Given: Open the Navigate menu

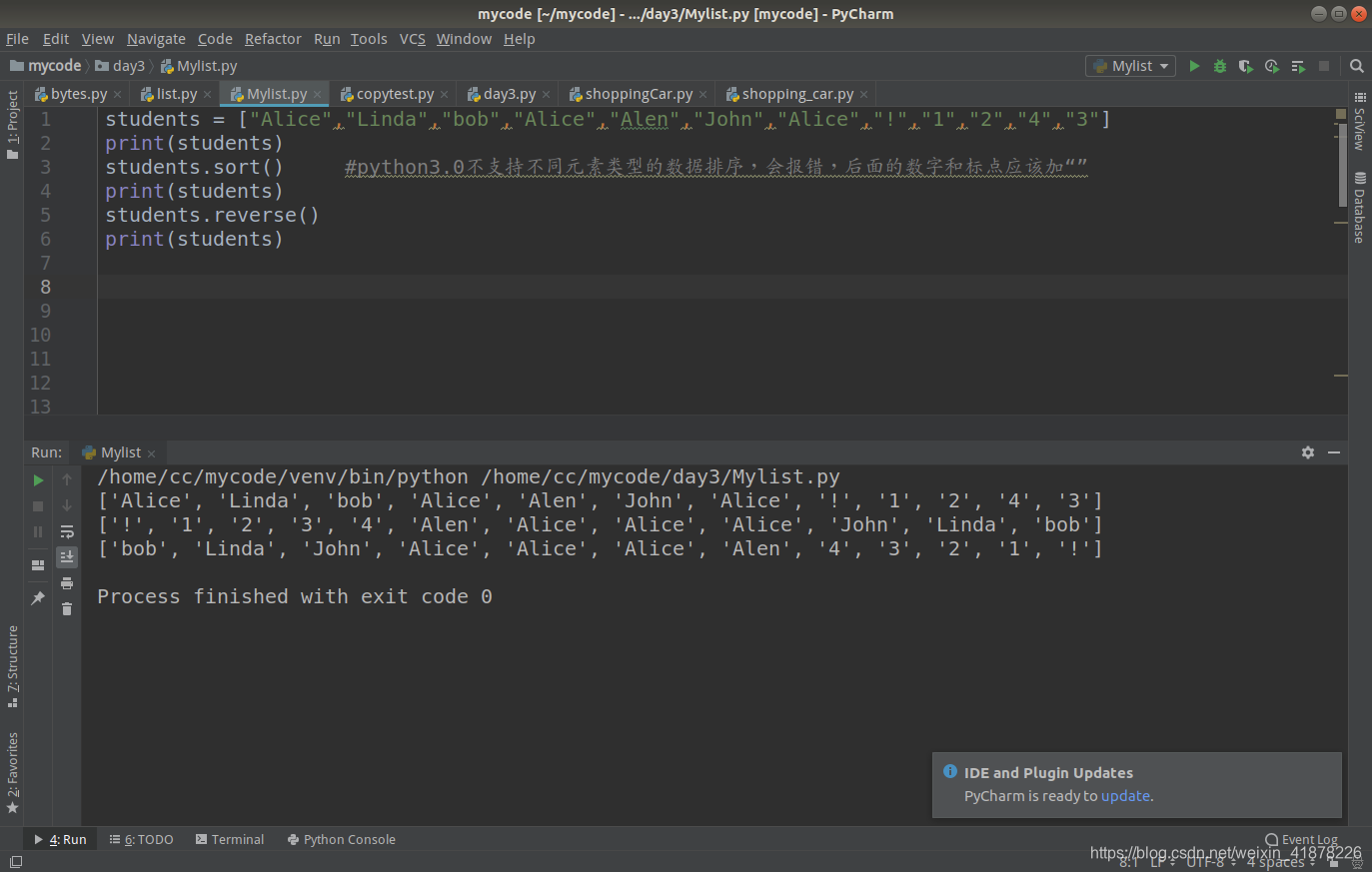Looking at the screenshot, I should (x=156, y=39).
